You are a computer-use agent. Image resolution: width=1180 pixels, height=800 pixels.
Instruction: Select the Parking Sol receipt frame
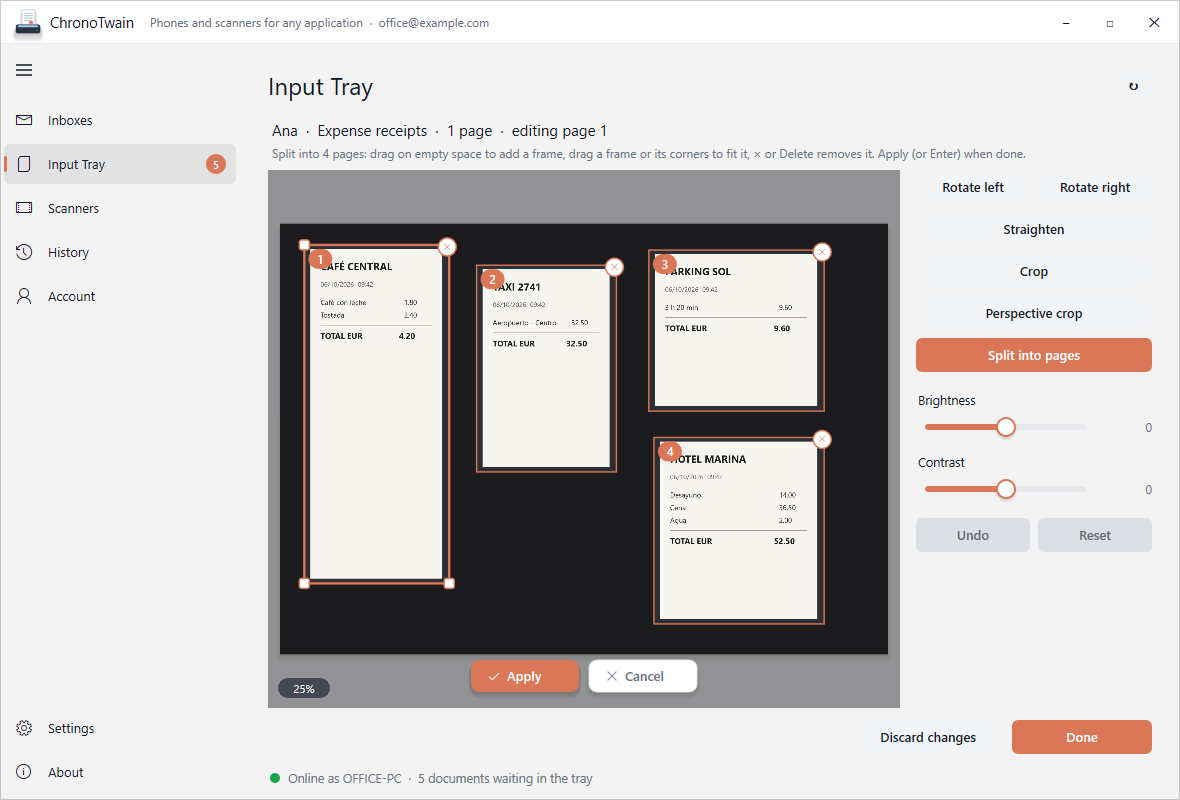tap(736, 331)
